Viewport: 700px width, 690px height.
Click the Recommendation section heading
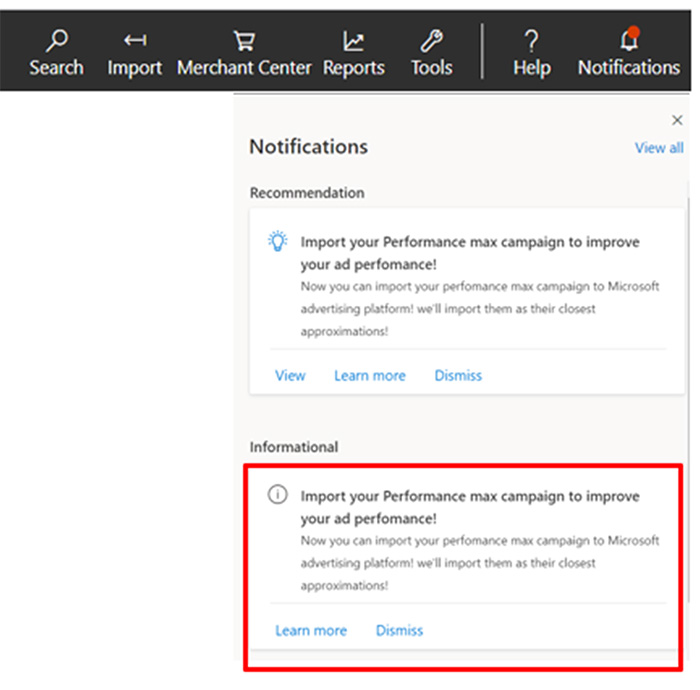pos(307,193)
